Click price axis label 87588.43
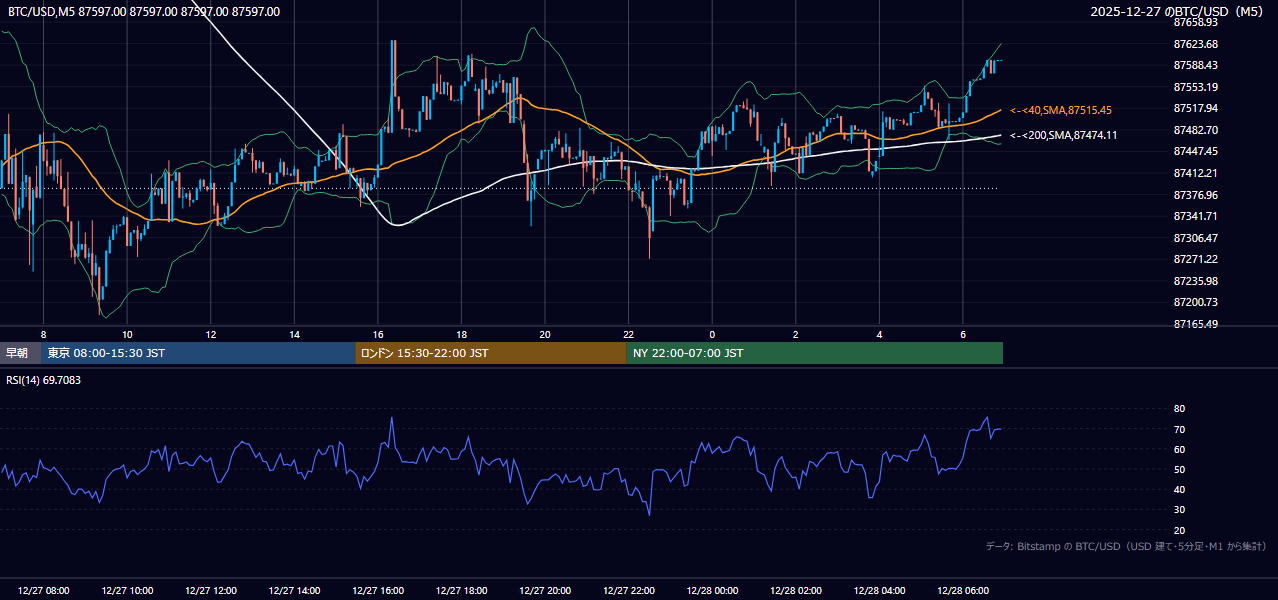 [x=1196, y=65]
